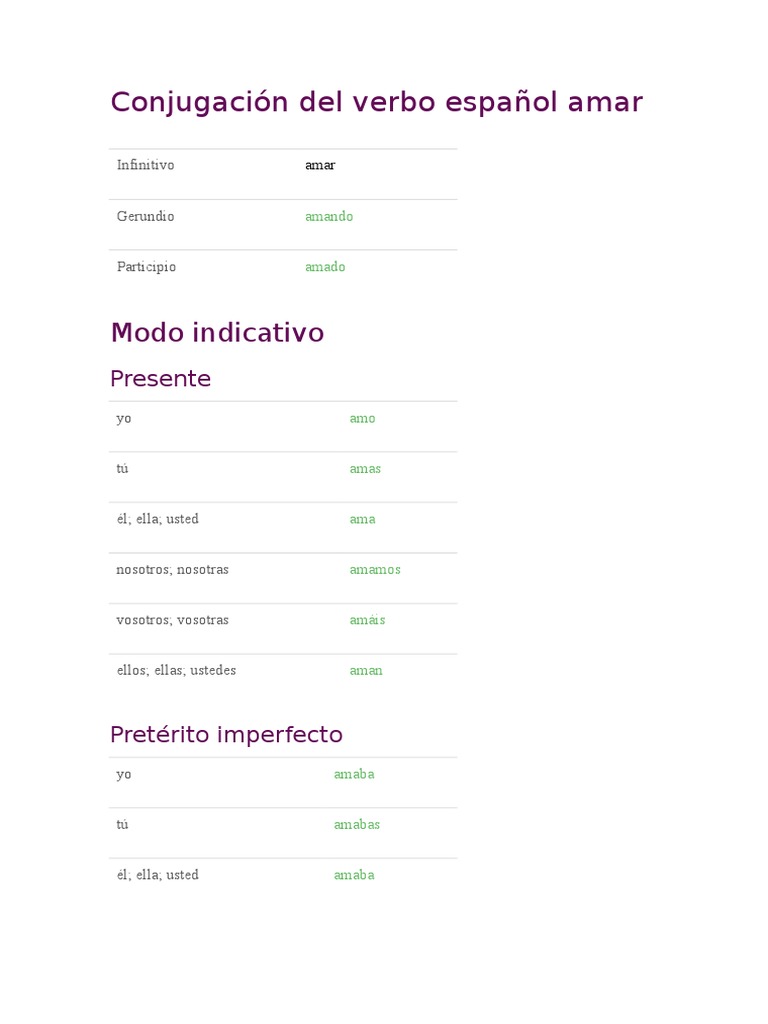The height and width of the screenshot is (1024, 768).
Task: Click the present tense form 'amo'
Action: [362, 418]
